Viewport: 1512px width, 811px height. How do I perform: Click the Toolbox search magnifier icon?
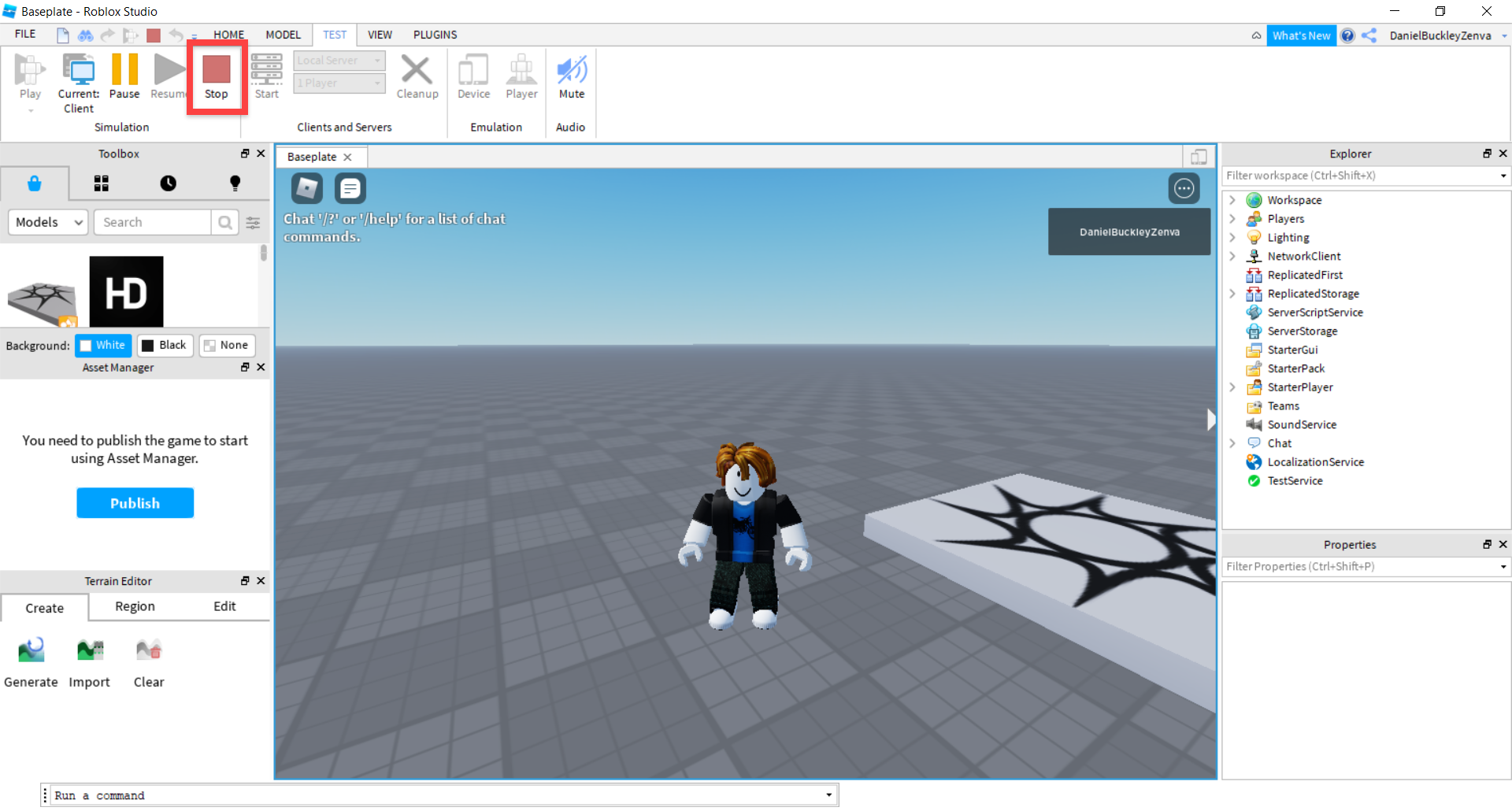(x=224, y=222)
